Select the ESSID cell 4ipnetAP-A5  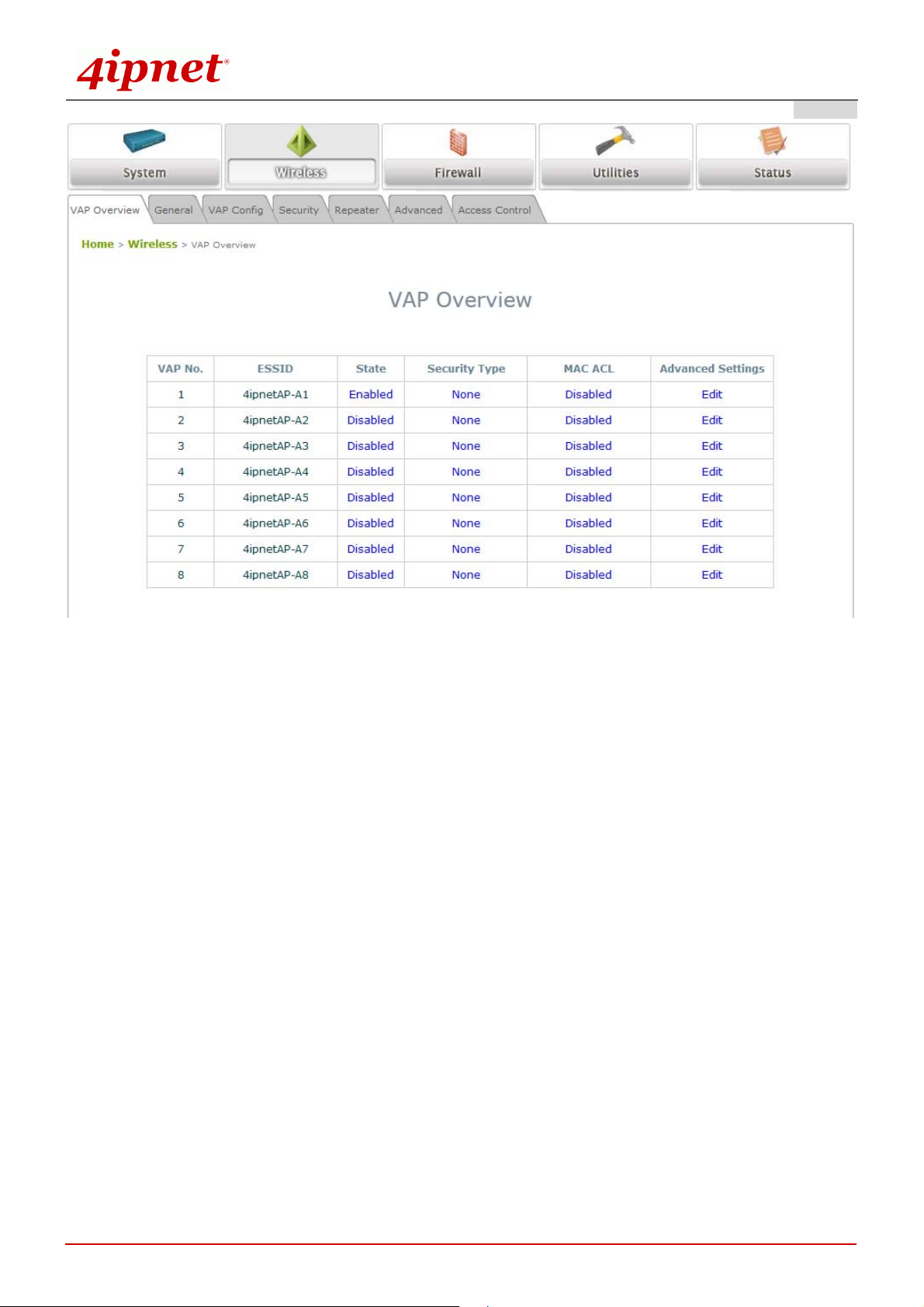point(275,498)
